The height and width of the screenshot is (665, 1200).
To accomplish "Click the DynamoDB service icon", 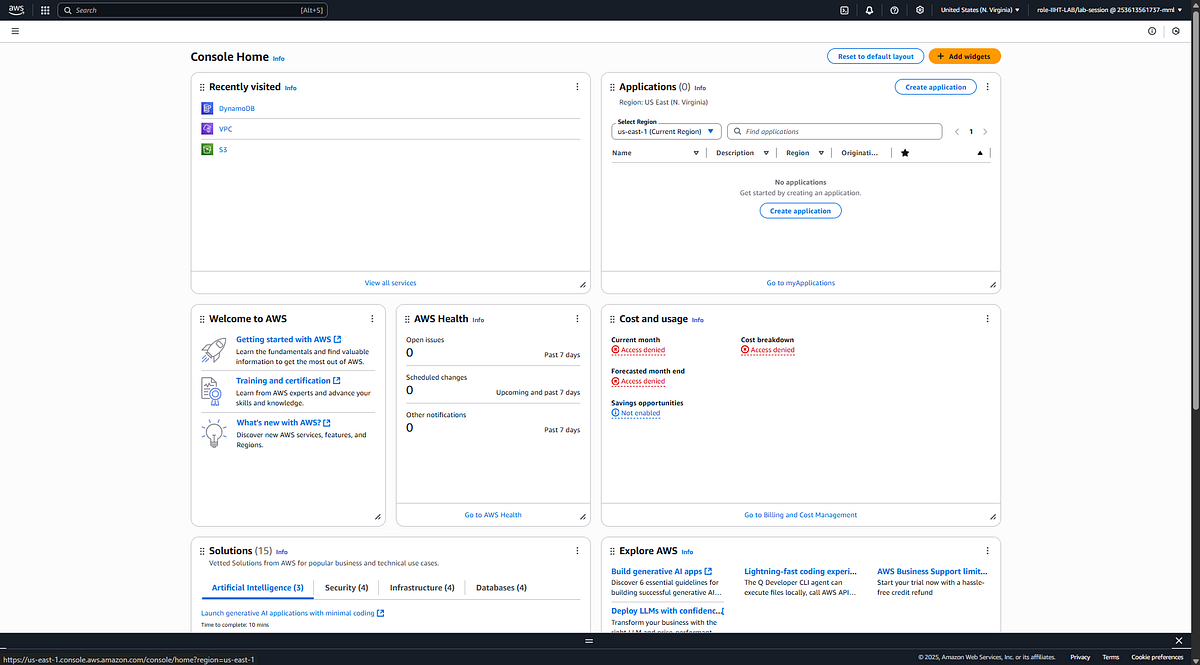I will point(207,108).
